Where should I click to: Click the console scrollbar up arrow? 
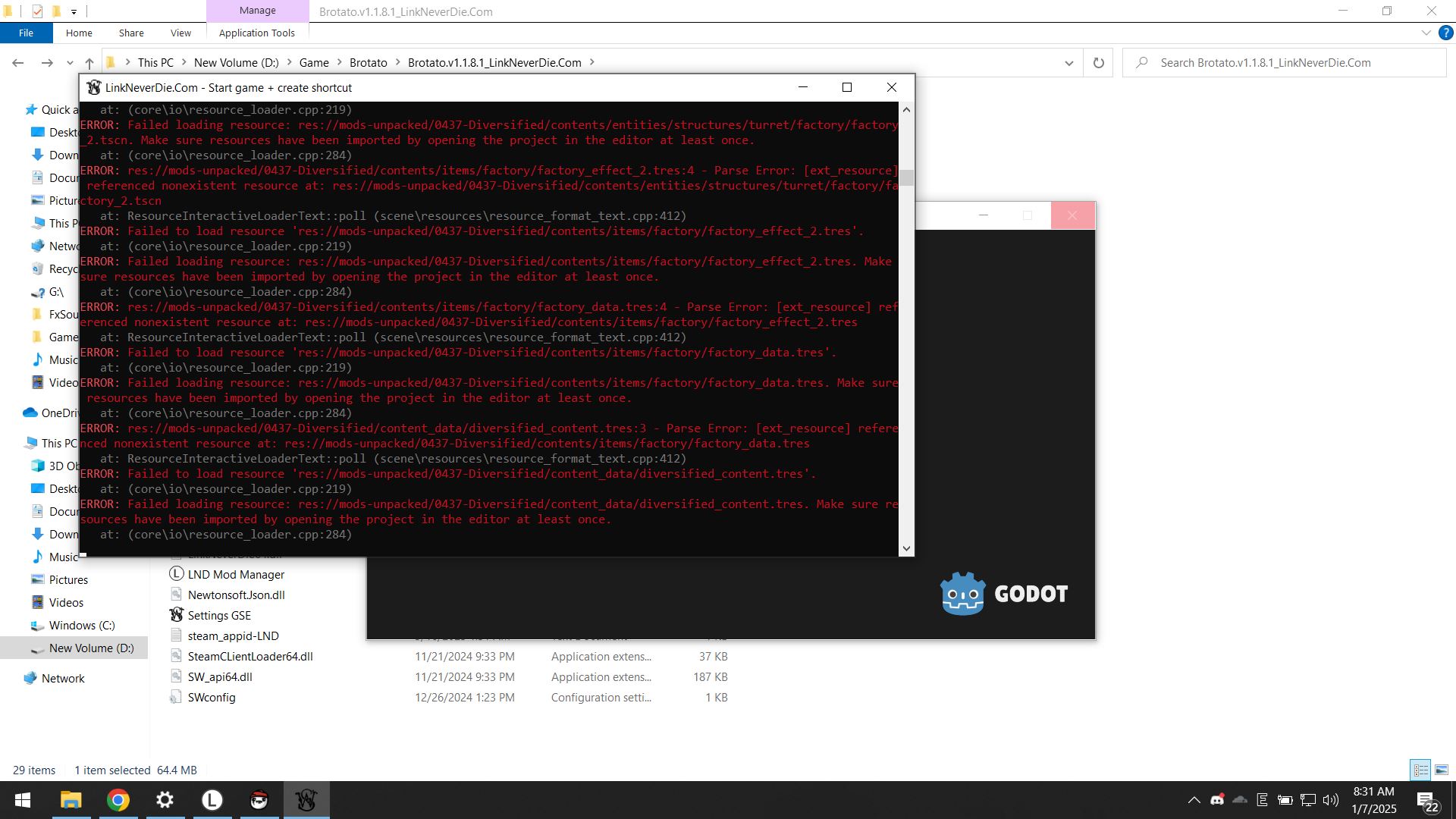click(906, 110)
